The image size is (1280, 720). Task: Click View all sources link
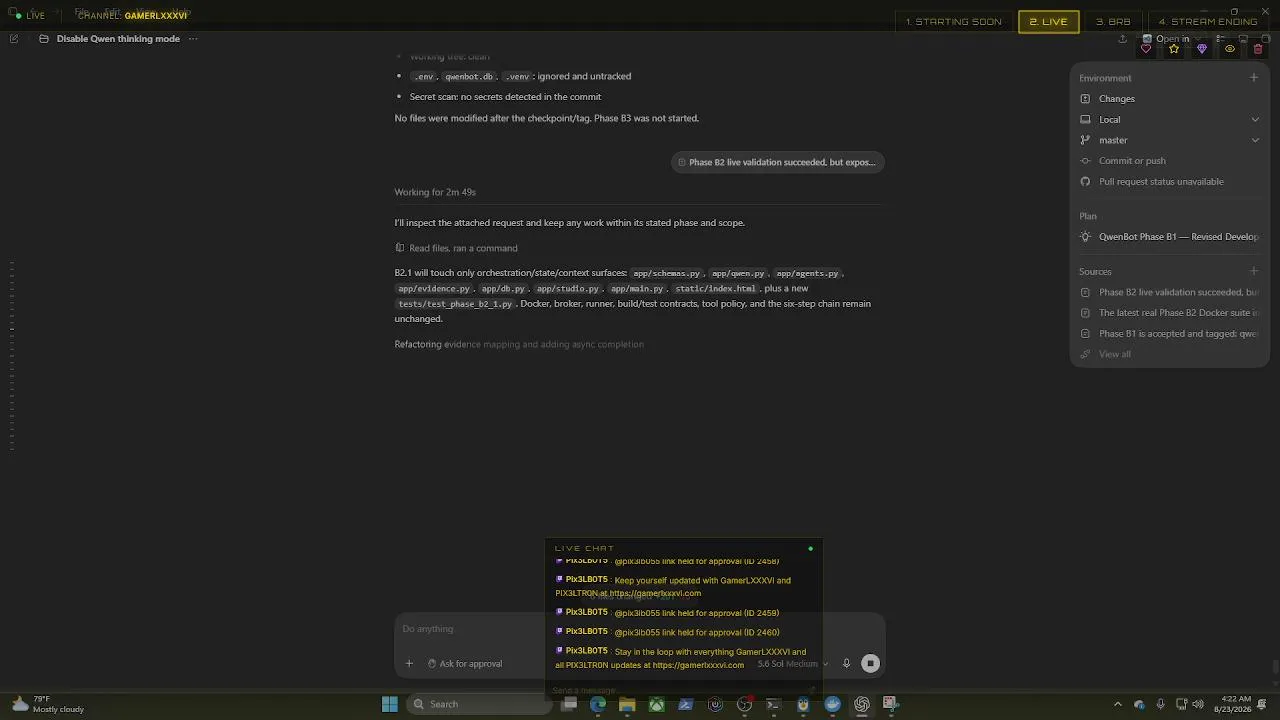pos(1114,354)
